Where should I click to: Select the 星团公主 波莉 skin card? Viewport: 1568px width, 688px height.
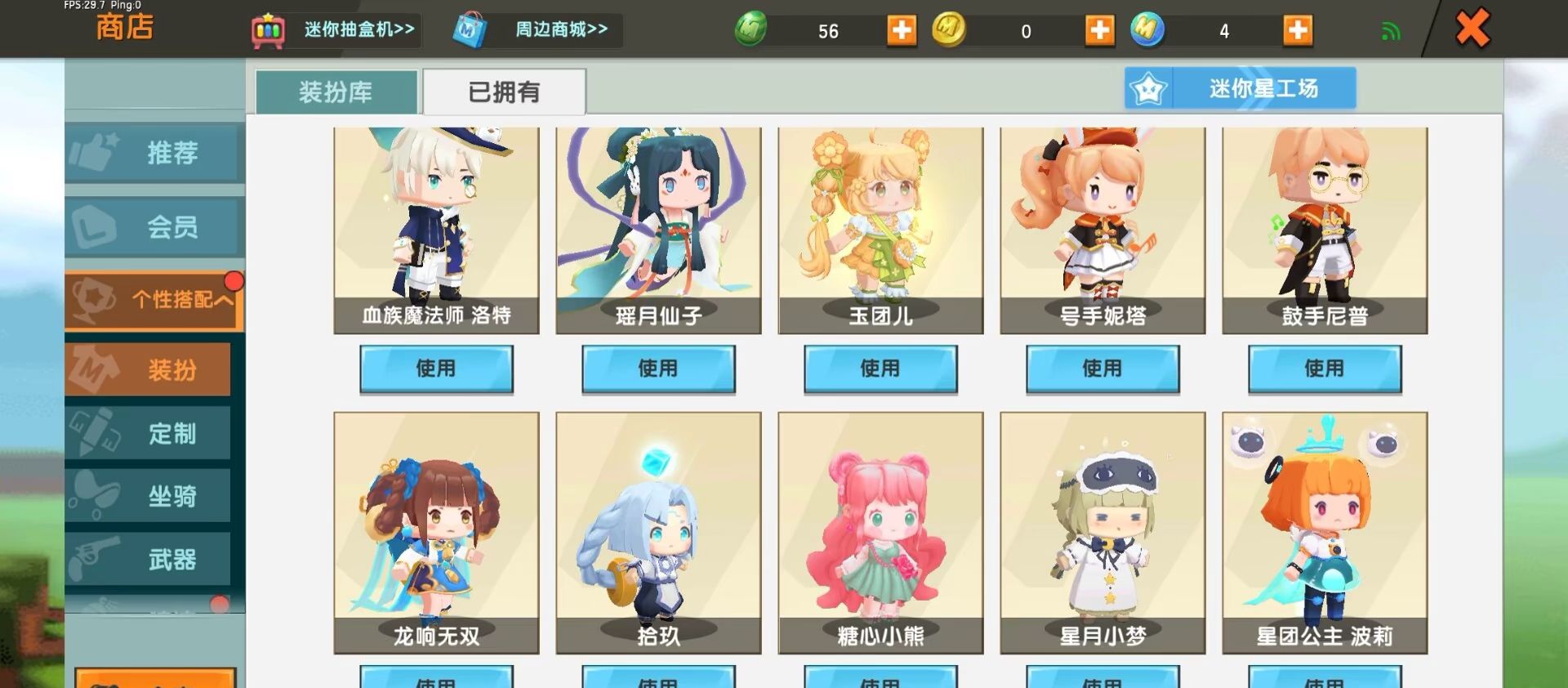(1325, 532)
